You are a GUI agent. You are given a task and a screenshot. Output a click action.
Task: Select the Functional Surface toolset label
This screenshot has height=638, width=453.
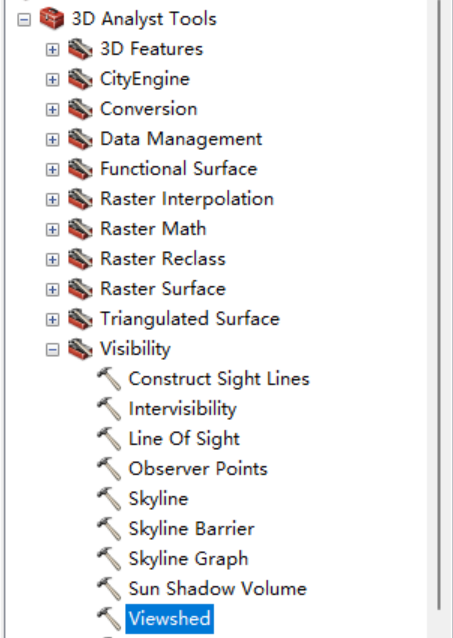click(179, 169)
